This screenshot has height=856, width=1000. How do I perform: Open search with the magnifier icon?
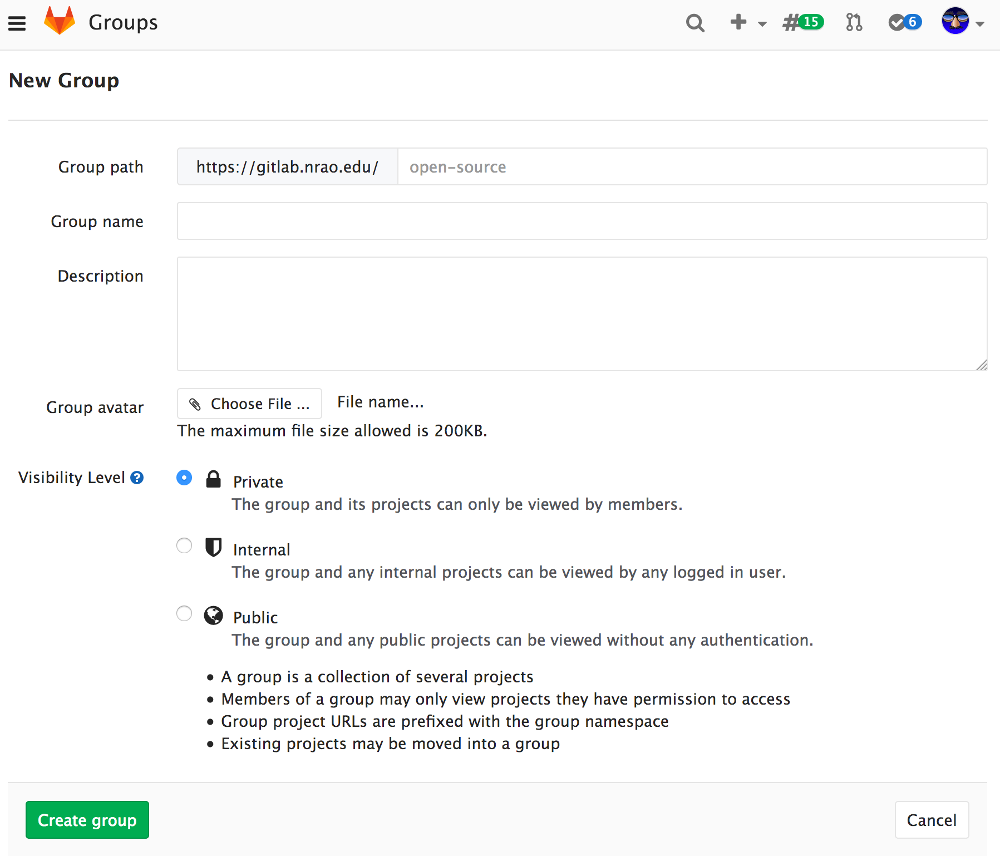tap(695, 23)
